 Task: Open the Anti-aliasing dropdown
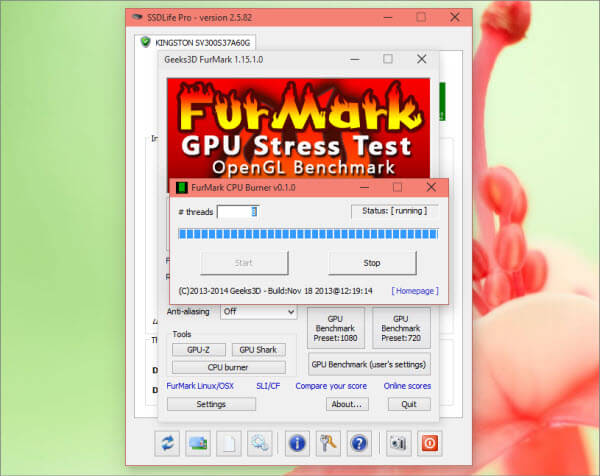[259, 311]
